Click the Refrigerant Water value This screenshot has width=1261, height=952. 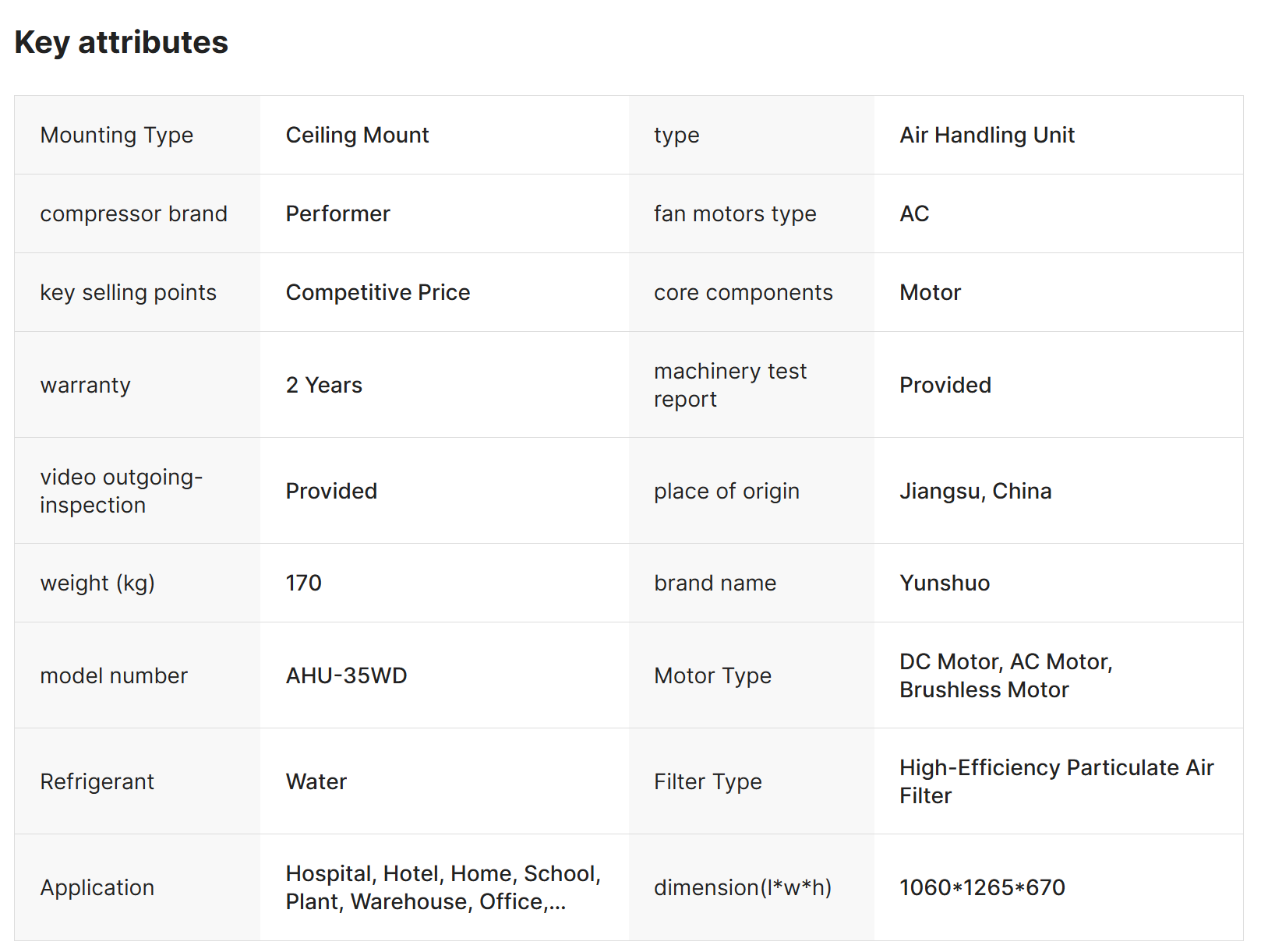point(316,781)
